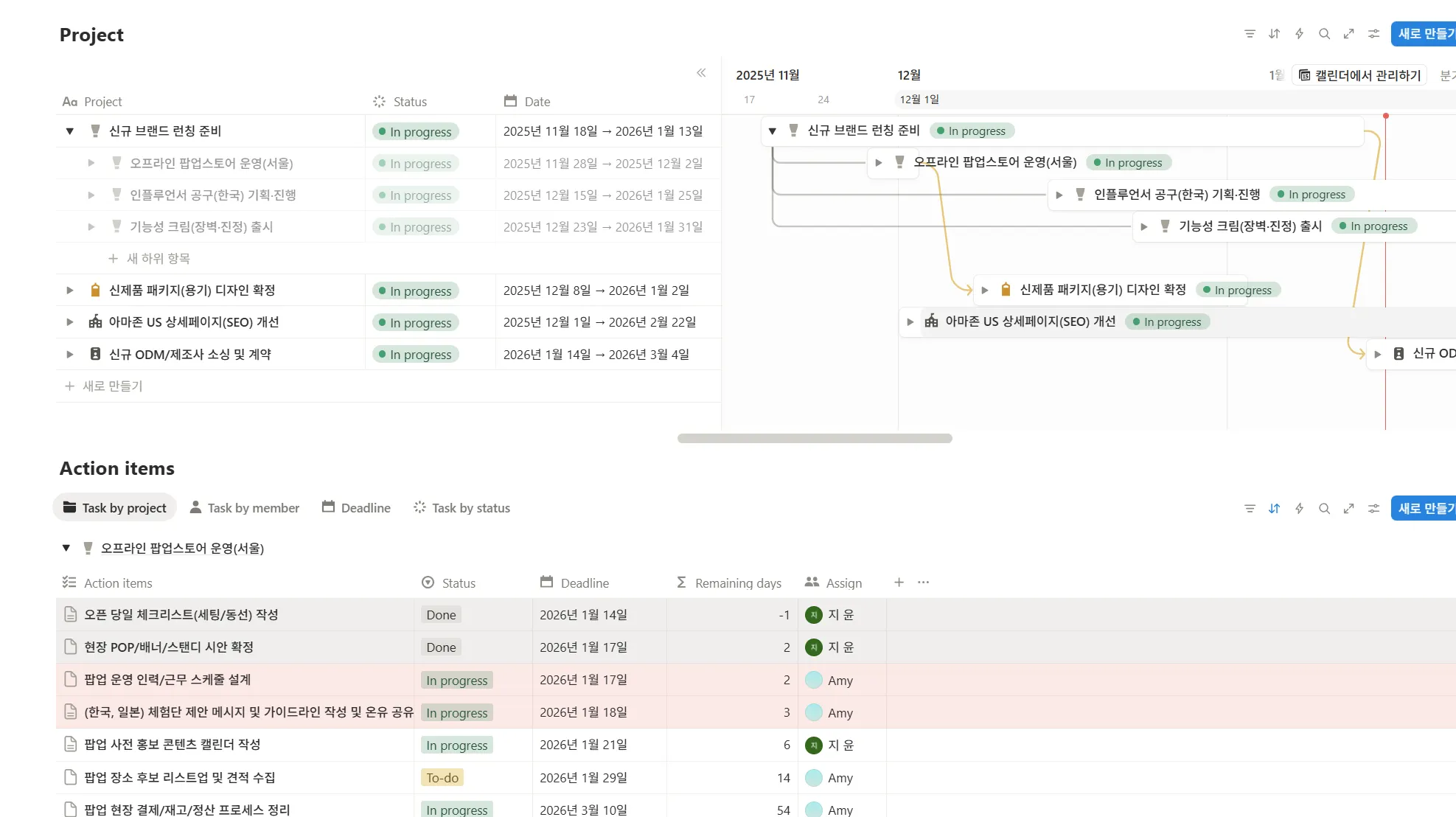
Task: Open automations lightning icon in Project toolbar
Action: click(1299, 34)
